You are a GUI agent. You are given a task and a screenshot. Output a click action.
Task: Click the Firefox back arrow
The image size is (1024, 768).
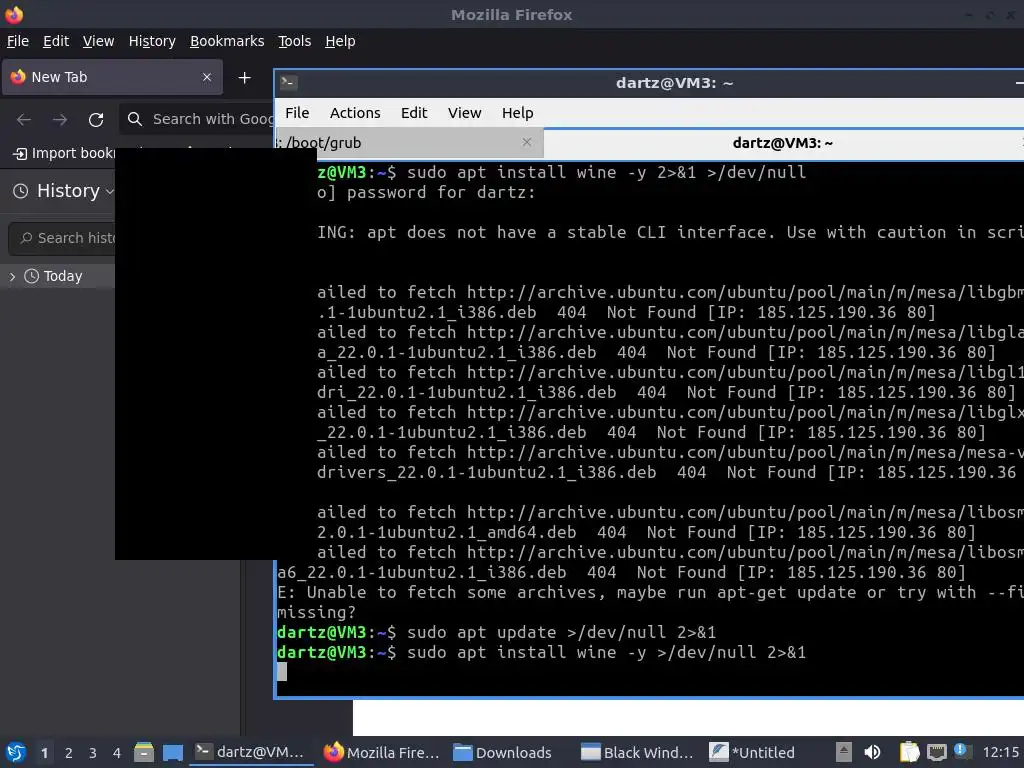point(24,120)
